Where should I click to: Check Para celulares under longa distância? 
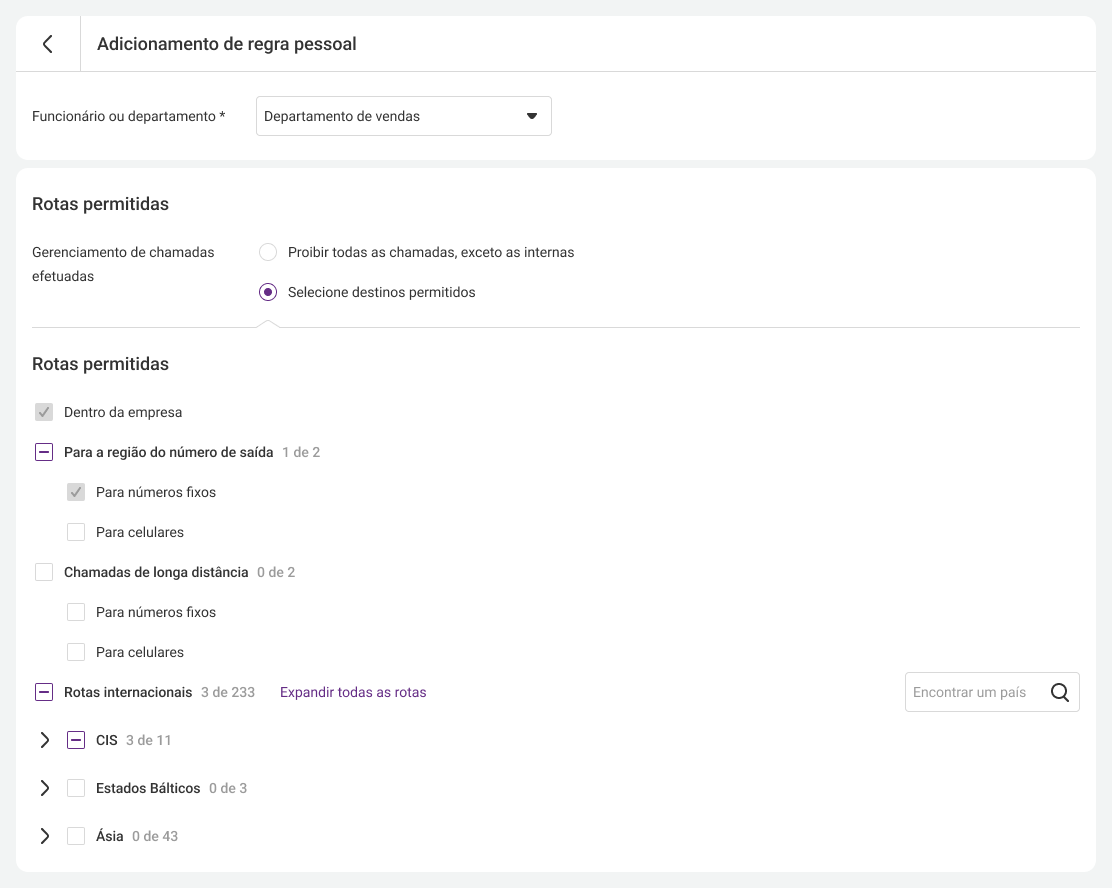[x=76, y=653]
